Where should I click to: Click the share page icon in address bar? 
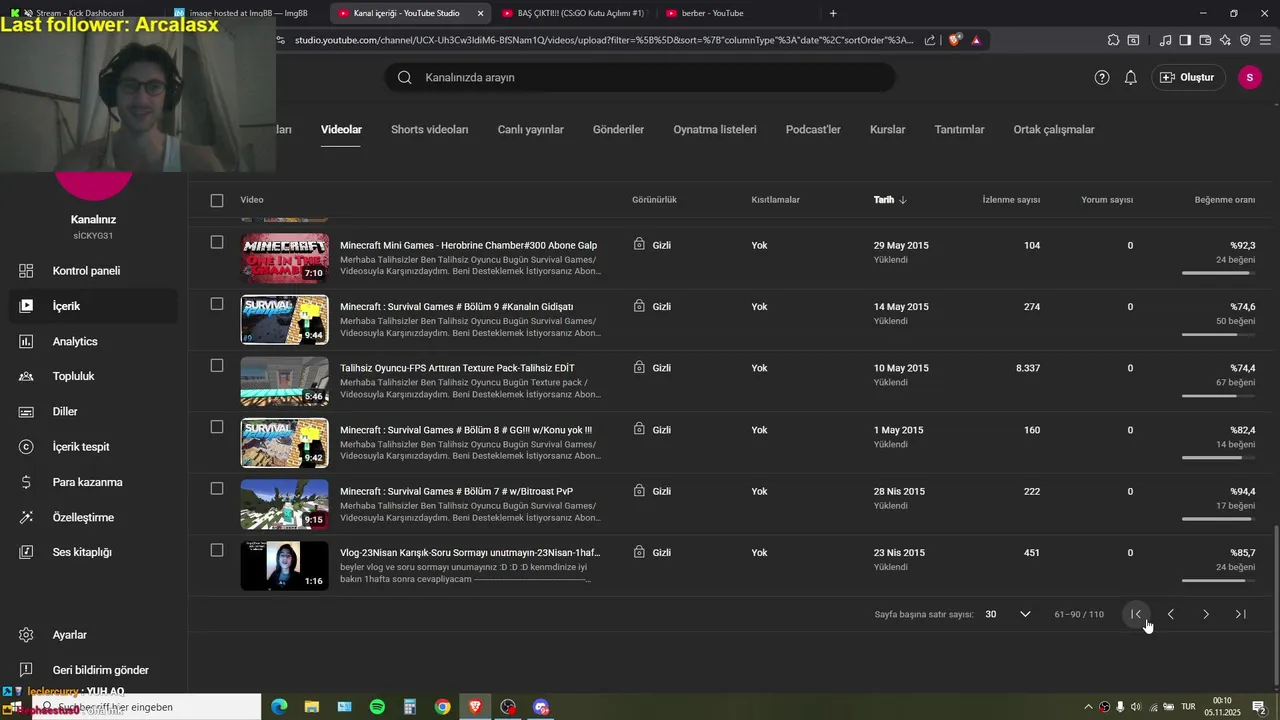point(930,40)
